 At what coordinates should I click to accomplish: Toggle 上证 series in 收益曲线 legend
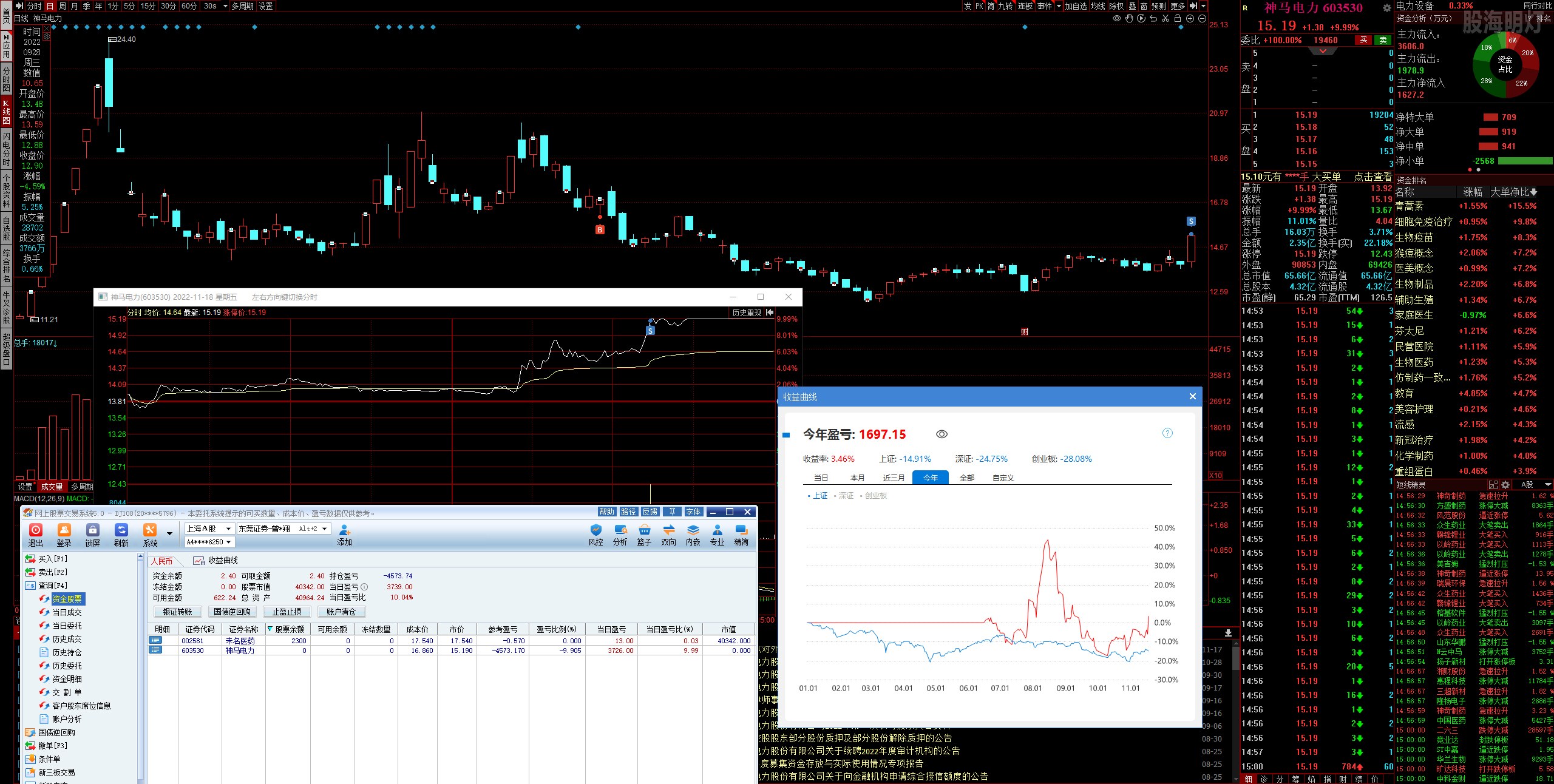pos(818,496)
